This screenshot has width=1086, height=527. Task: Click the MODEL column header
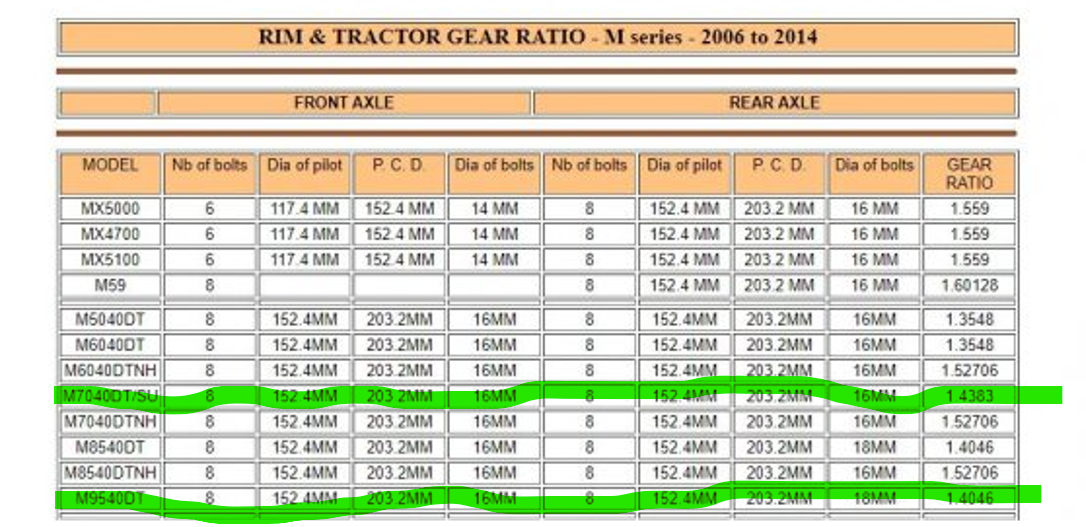[110, 173]
